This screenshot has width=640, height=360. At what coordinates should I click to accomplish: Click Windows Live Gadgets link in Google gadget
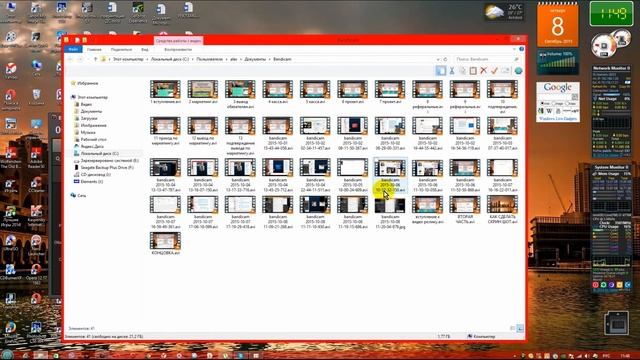click(558, 119)
